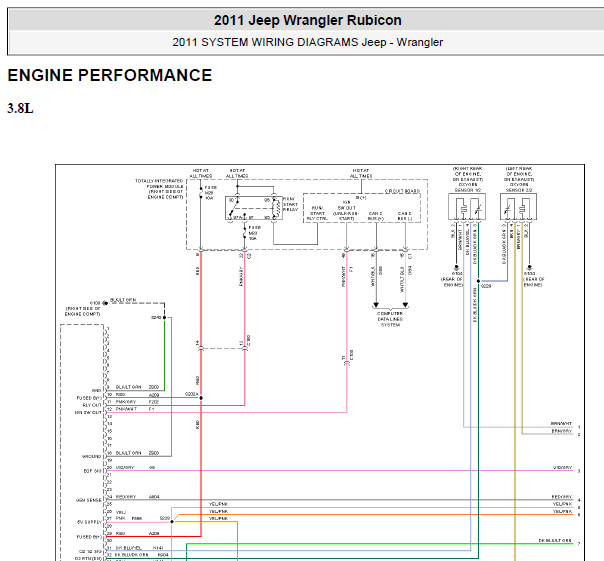Click the 'VIO/GRY' label at right edge
Image resolution: width=604 pixels, height=561 pixels.
(x=562, y=467)
